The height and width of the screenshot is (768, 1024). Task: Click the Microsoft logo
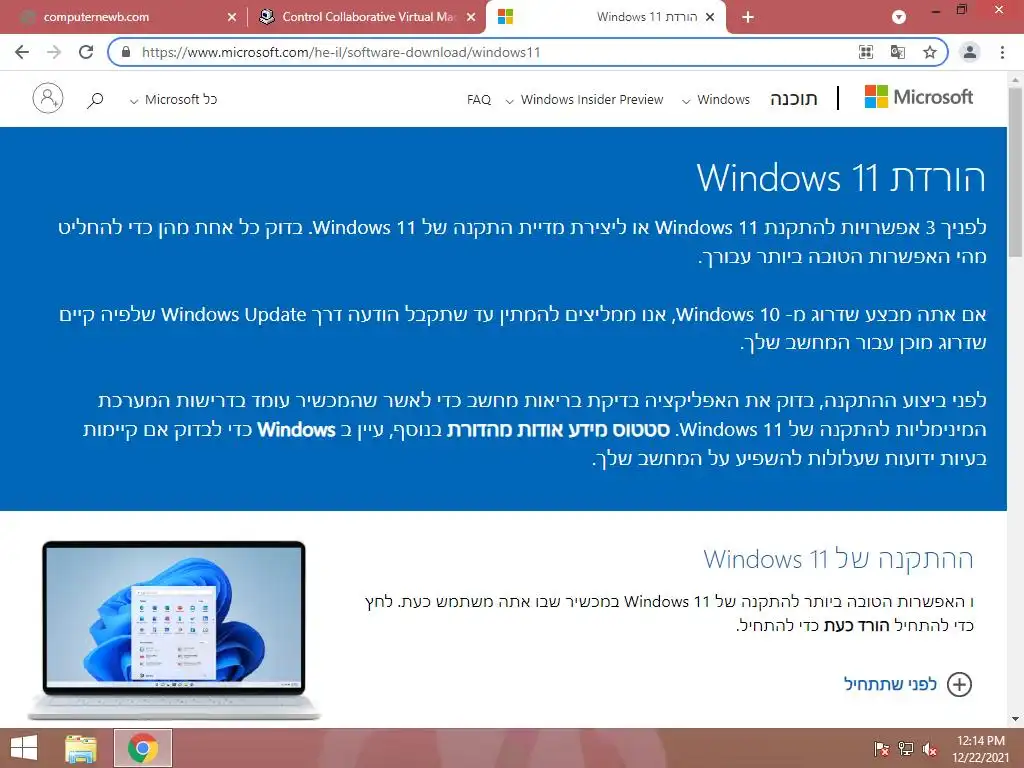click(x=919, y=97)
